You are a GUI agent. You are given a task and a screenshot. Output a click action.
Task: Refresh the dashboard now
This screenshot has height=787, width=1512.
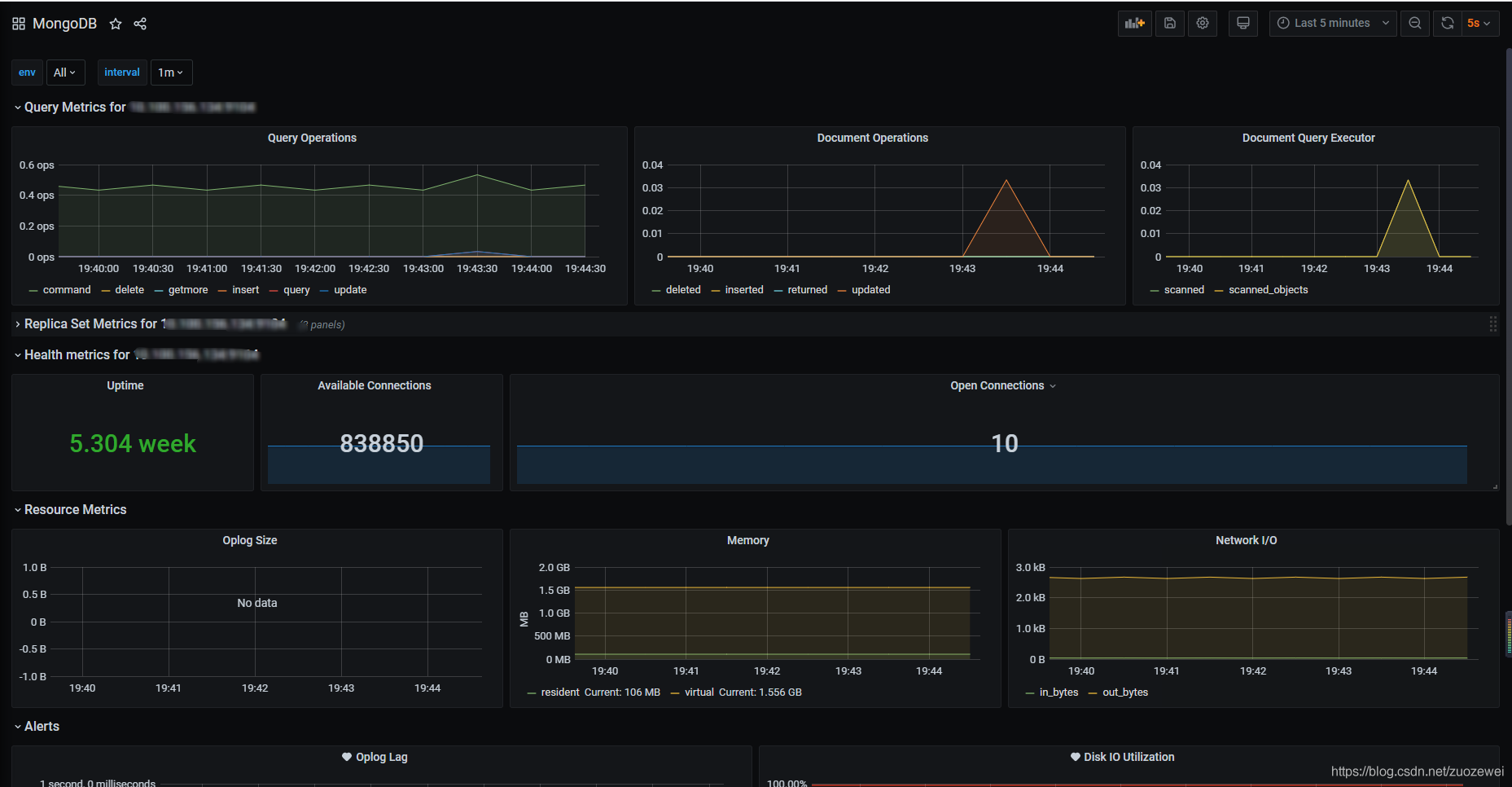pyautogui.click(x=1447, y=23)
